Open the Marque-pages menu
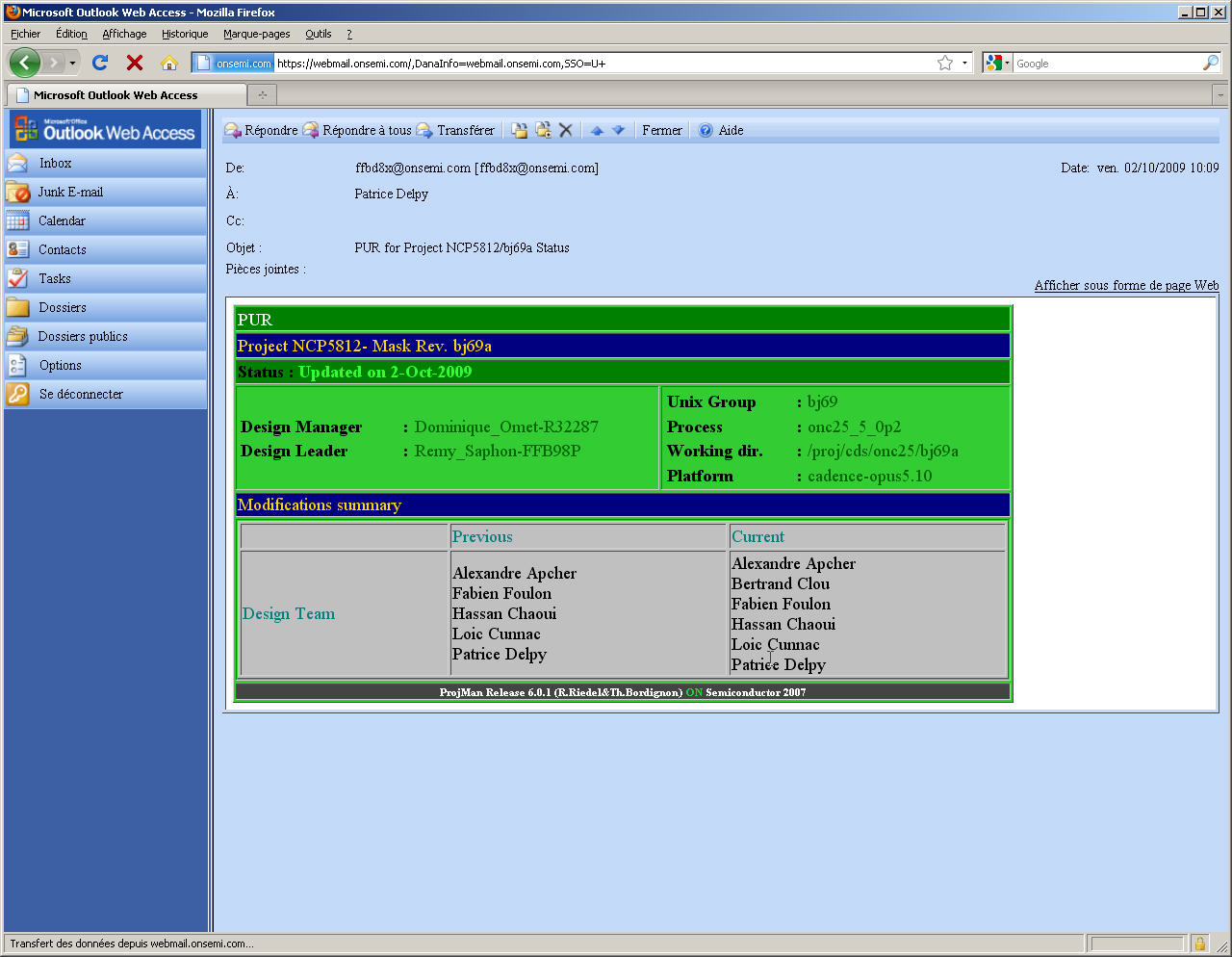The height and width of the screenshot is (957, 1232). (x=256, y=34)
